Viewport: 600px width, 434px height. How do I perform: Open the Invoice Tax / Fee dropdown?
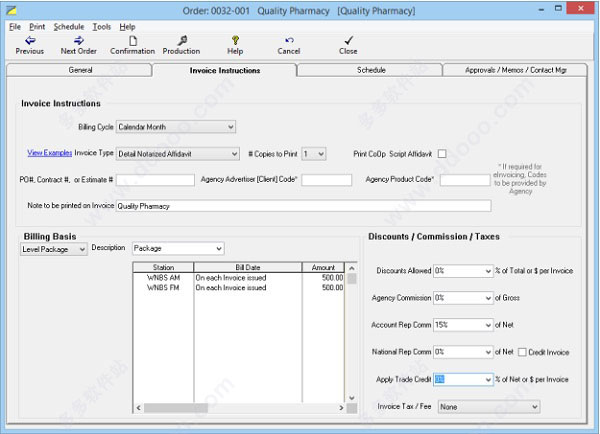click(489, 406)
